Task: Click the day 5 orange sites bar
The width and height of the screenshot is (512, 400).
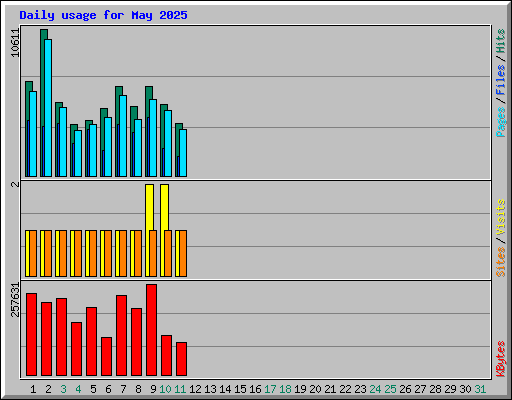Action: coord(93,253)
